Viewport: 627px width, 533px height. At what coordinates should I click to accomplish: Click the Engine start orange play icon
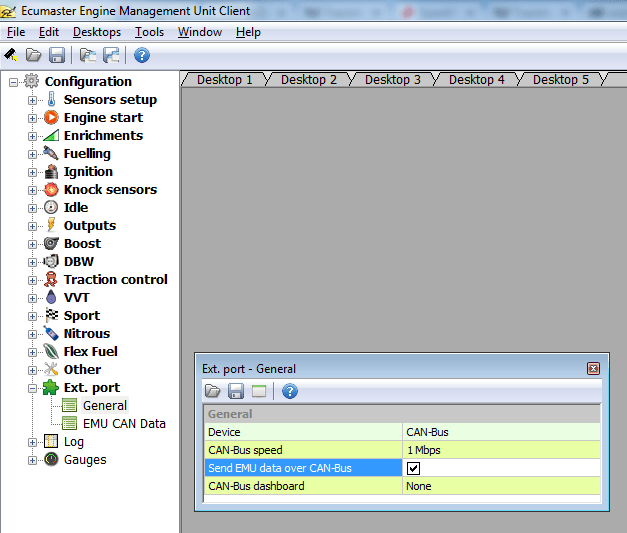[x=51, y=117]
